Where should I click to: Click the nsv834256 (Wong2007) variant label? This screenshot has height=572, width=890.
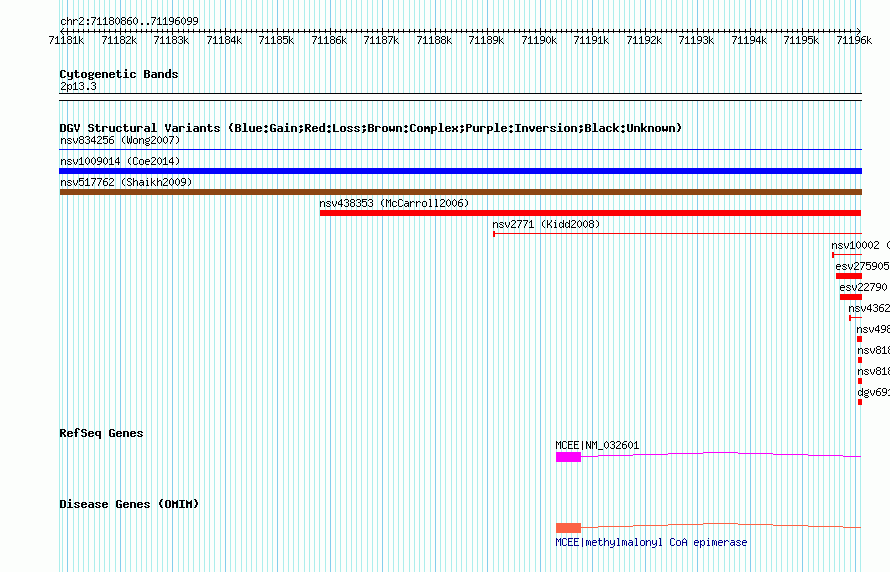(120, 140)
